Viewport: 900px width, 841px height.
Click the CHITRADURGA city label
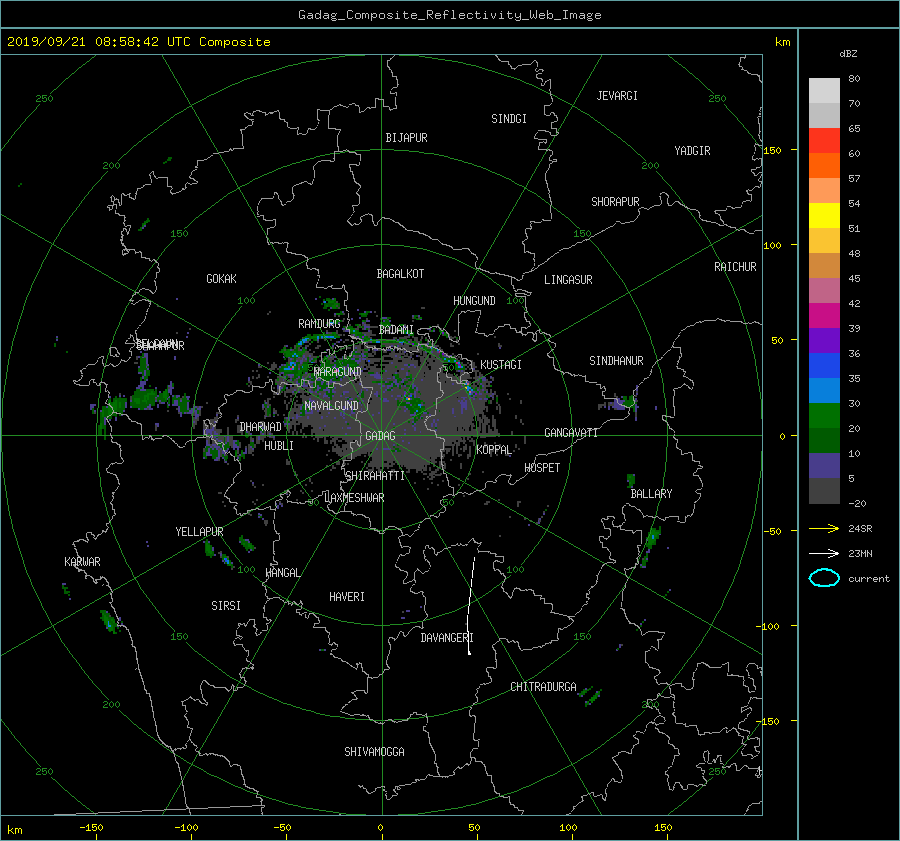click(x=543, y=687)
